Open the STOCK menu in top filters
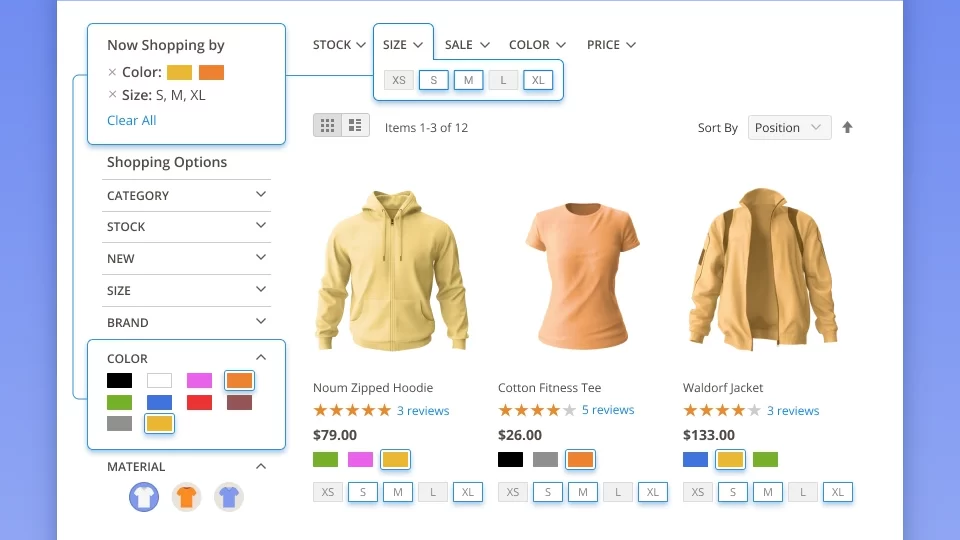The image size is (960, 540). pos(339,45)
